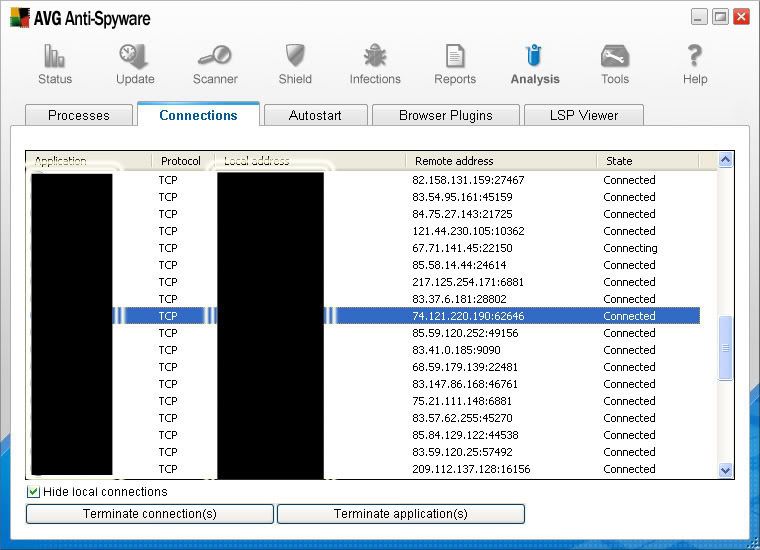
Task: Select row with remote 67.71.141.45:22150
Action: [x=365, y=248]
